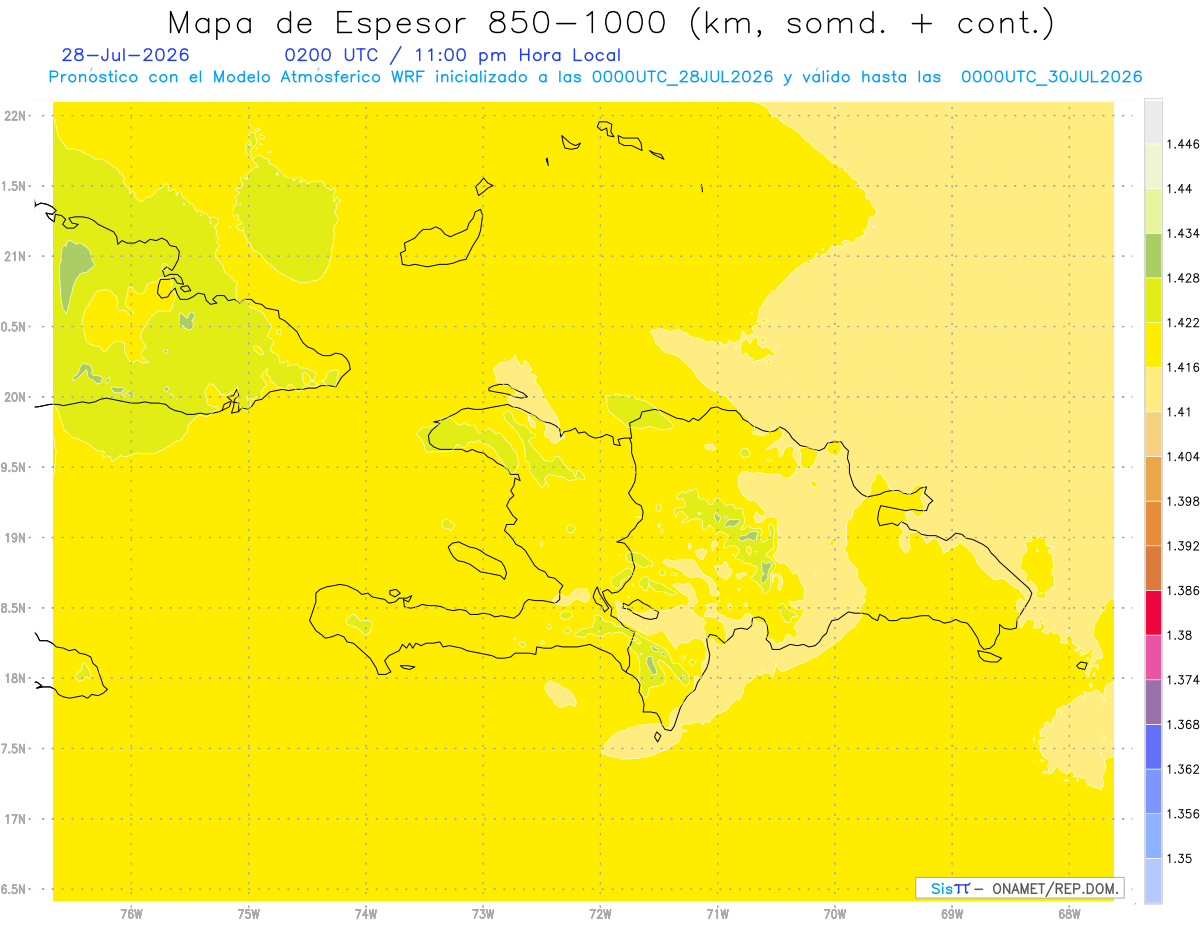Click the '17N' latitude label
1200x927 pixels.
click(17, 819)
